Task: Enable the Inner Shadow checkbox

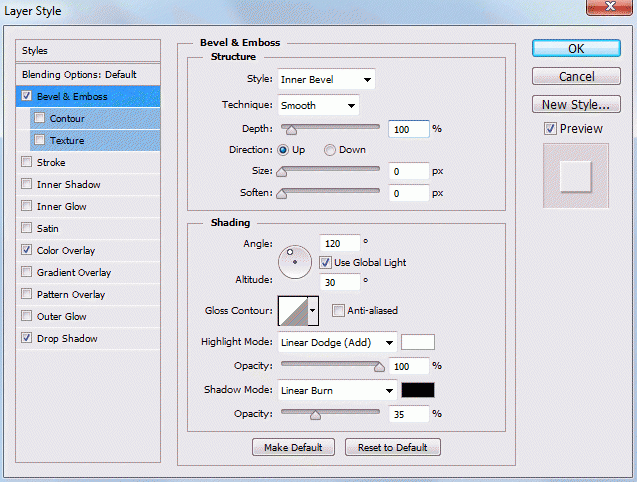Action: point(26,184)
